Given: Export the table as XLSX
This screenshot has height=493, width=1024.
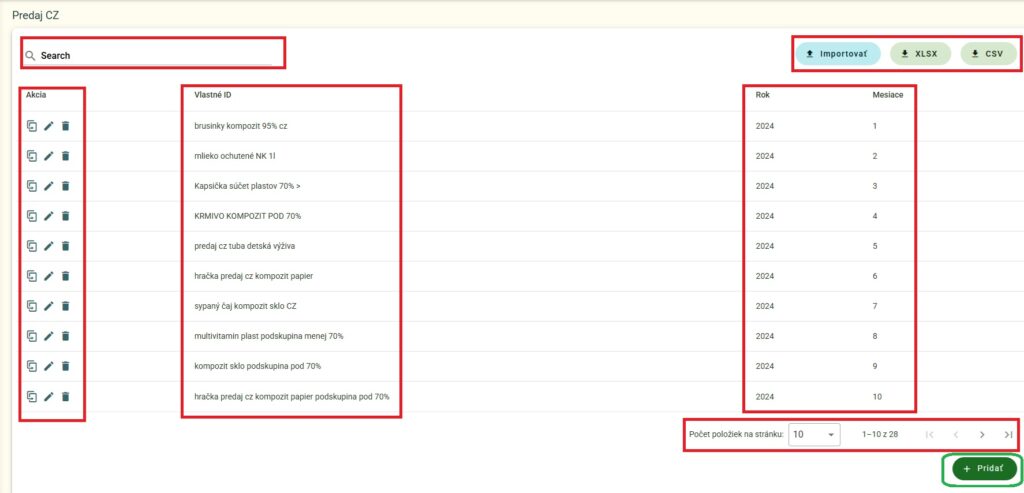Looking at the screenshot, I should 919,54.
